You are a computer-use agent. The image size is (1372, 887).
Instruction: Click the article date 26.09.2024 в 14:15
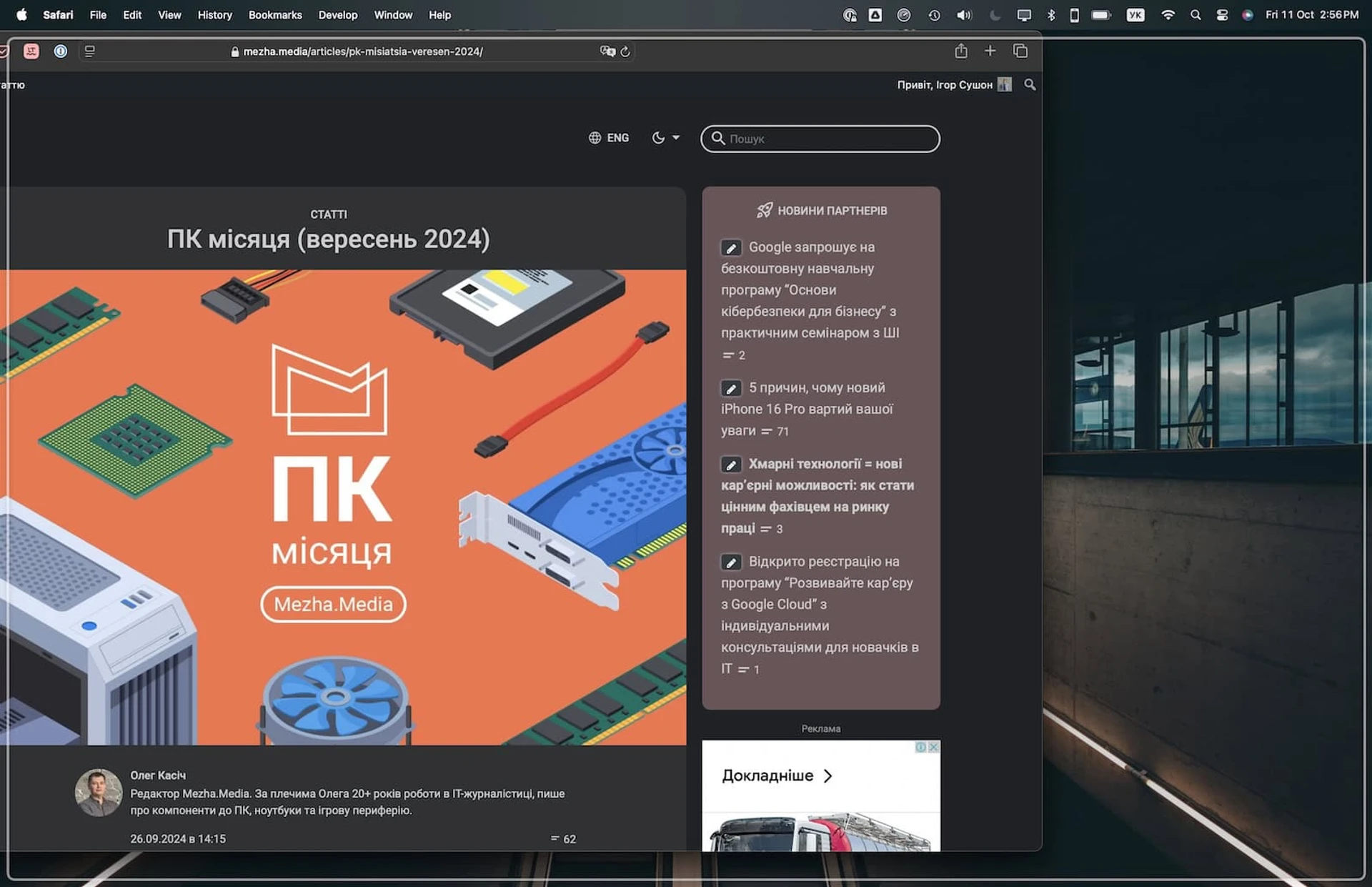click(x=178, y=838)
